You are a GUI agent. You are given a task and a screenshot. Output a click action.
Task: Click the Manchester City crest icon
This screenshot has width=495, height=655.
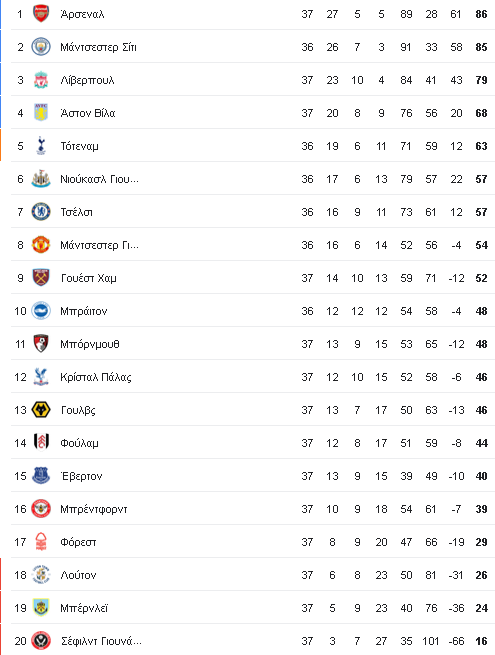pos(41,47)
